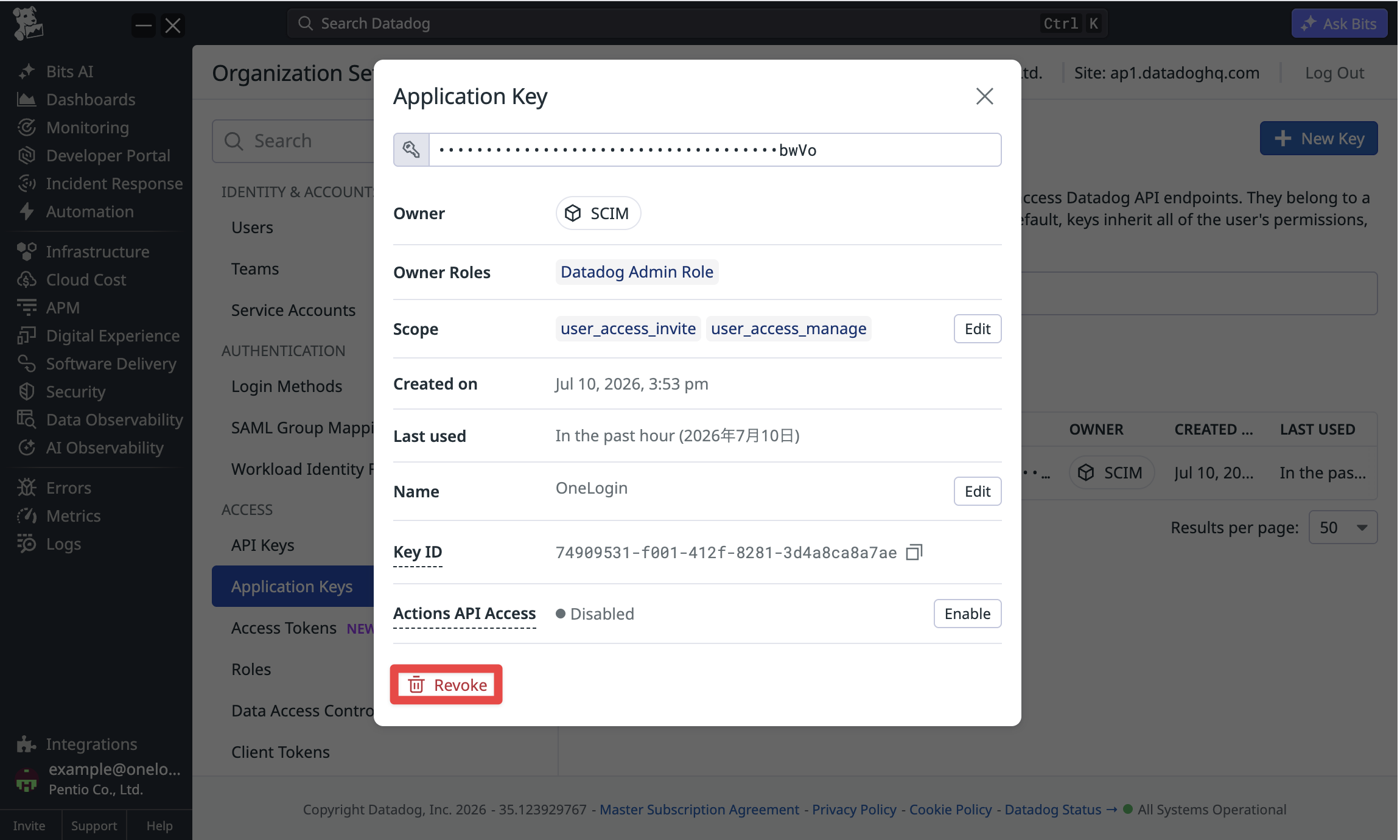Image resolution: width=1400 pixels, height=840 pixels.
Task: Open Users settings page
Action: coord(252,227)
